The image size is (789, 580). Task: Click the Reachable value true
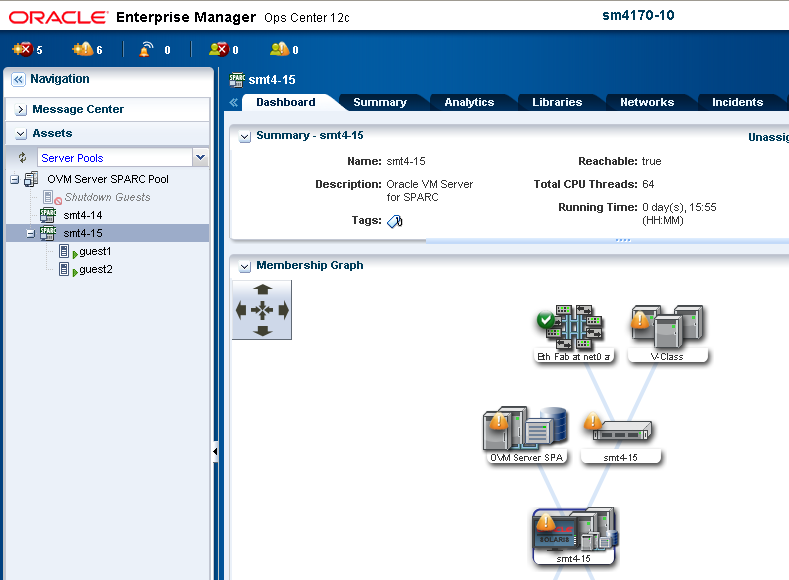(652, 161)
